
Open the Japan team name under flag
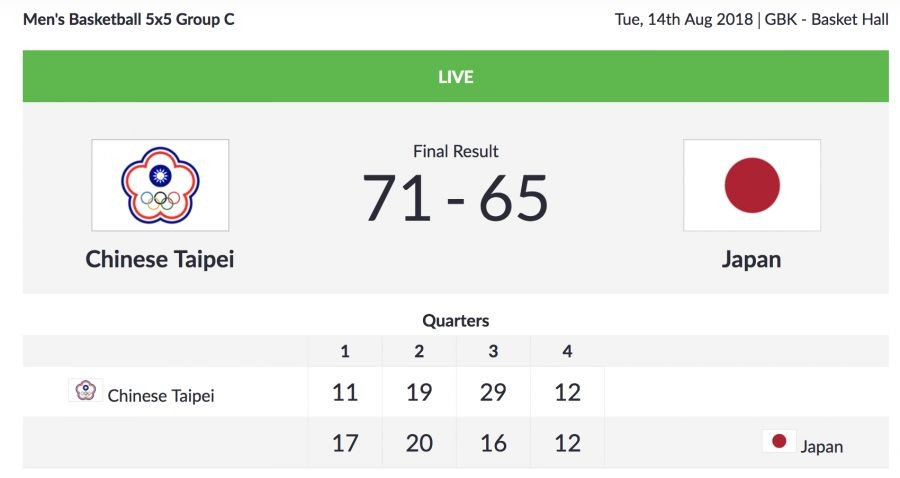pyautogui.click(x=751, y=259)
